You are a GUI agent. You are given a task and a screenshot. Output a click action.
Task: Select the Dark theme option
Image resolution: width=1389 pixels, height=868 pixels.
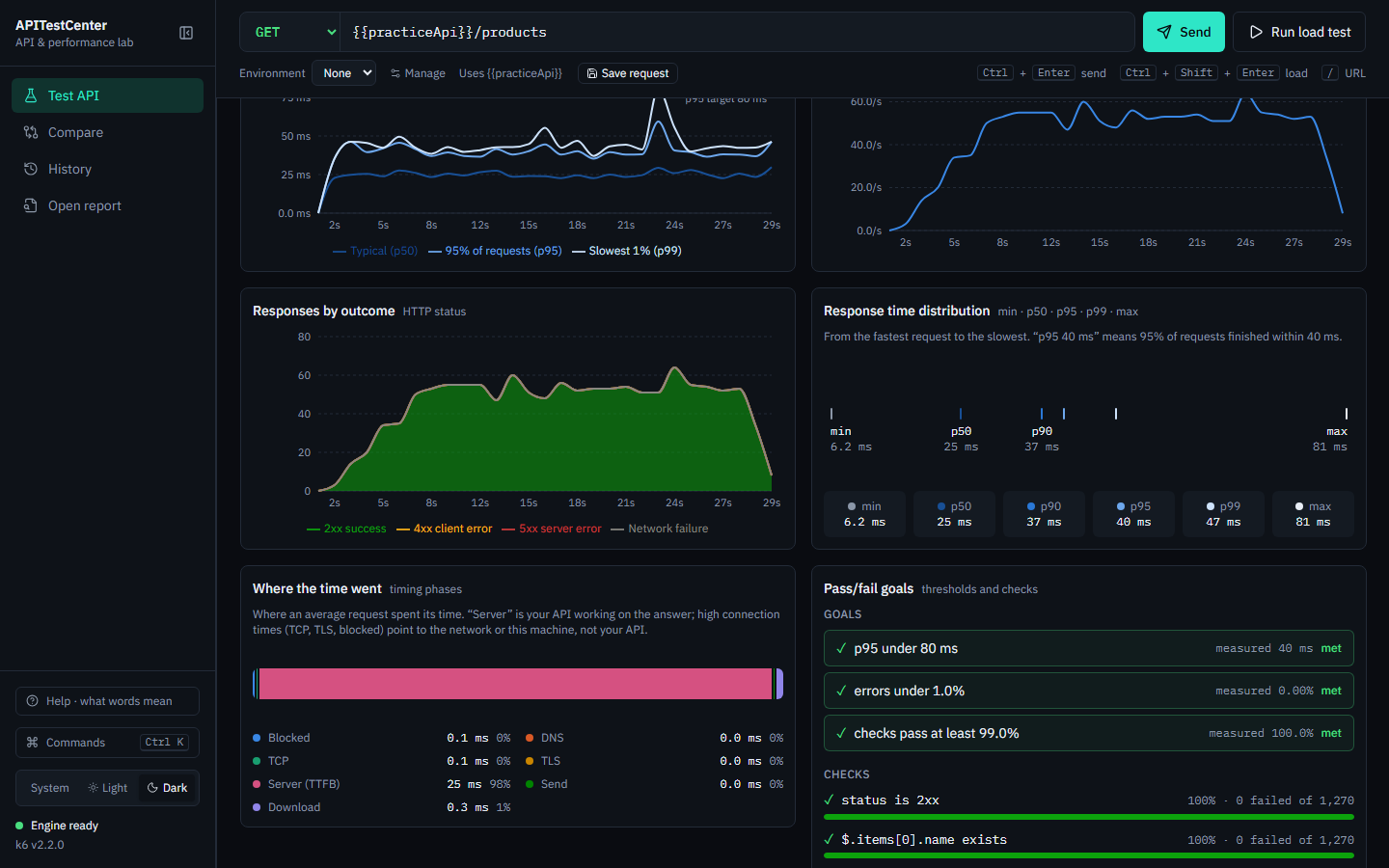point(168,788)
